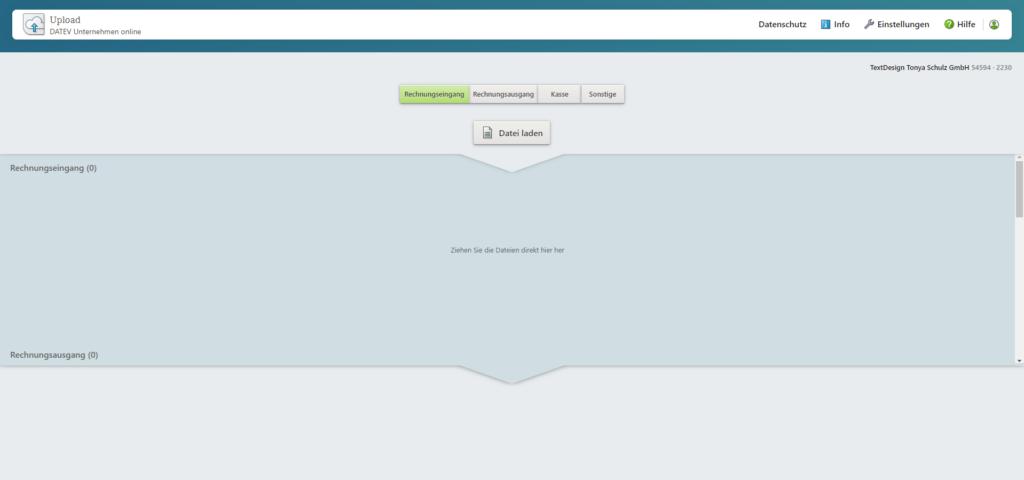The height and width of the screenshot is (480, 1024).
Task: Click the DATEV Unternehmen online subtitle
Action: coord(95,31)
